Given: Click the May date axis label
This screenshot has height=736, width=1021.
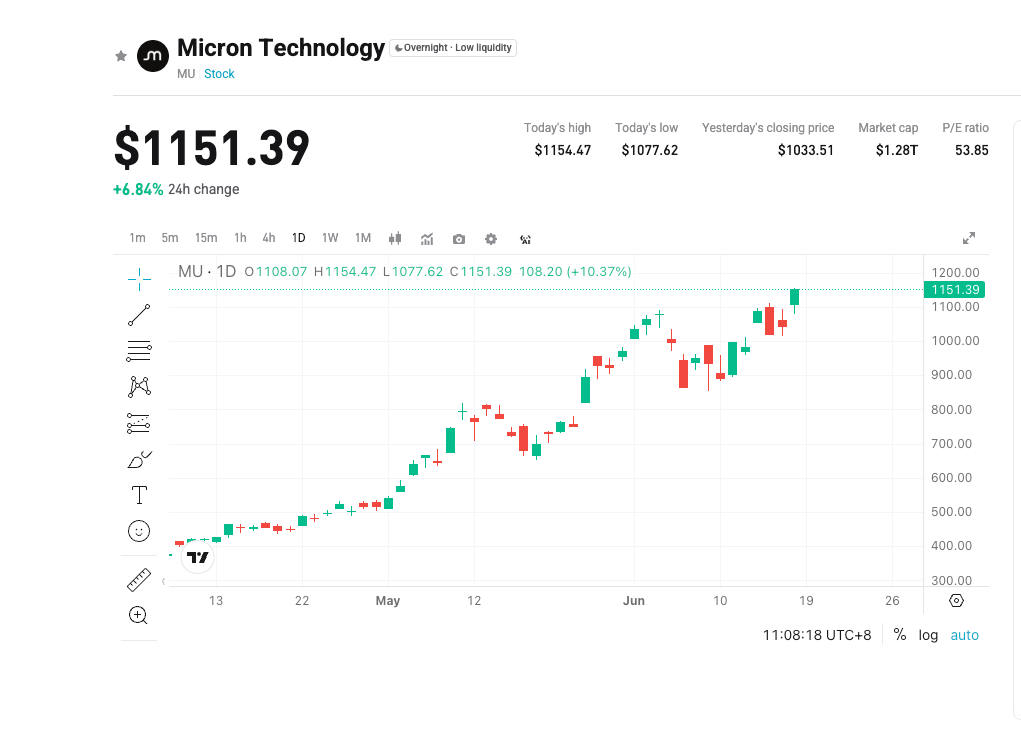Looking at the screenshot, I should (387, 601).
